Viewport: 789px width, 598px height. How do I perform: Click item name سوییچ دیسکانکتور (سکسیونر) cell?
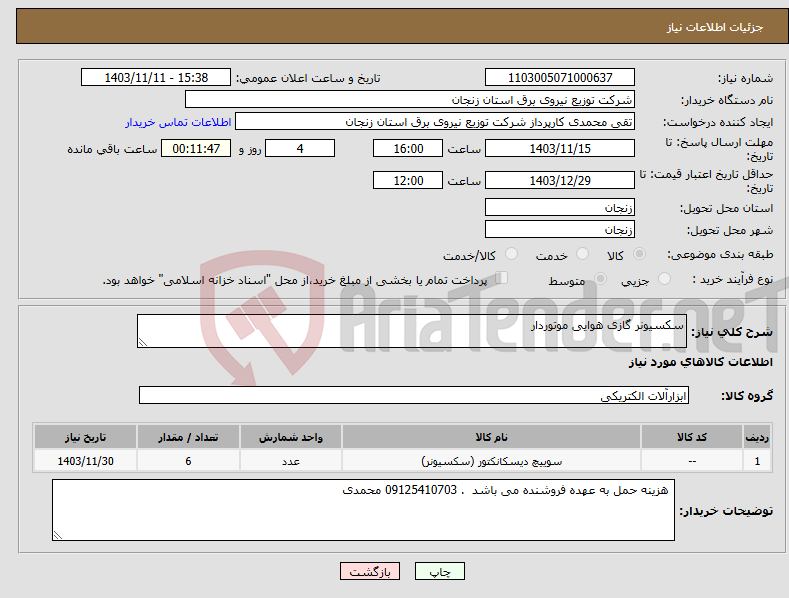(x=491, y=461)
